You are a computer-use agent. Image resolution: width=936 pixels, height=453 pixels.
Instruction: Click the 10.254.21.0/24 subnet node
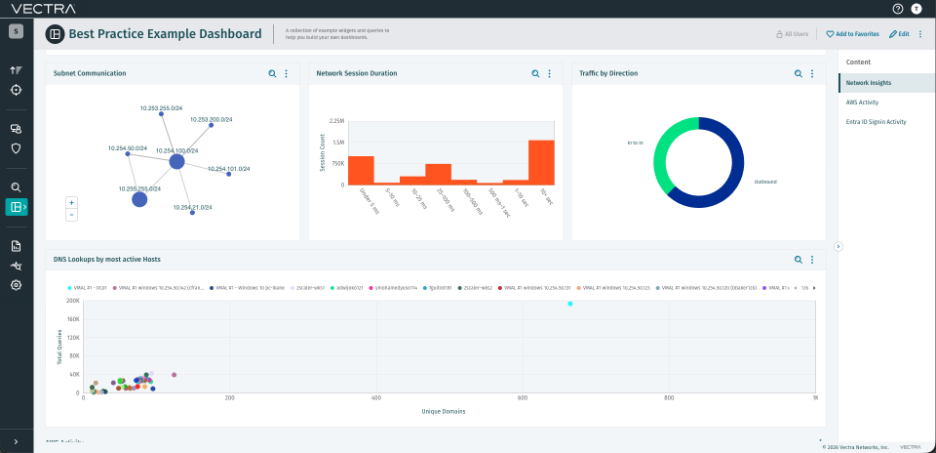pyautogui.click(x=192, y=212)
